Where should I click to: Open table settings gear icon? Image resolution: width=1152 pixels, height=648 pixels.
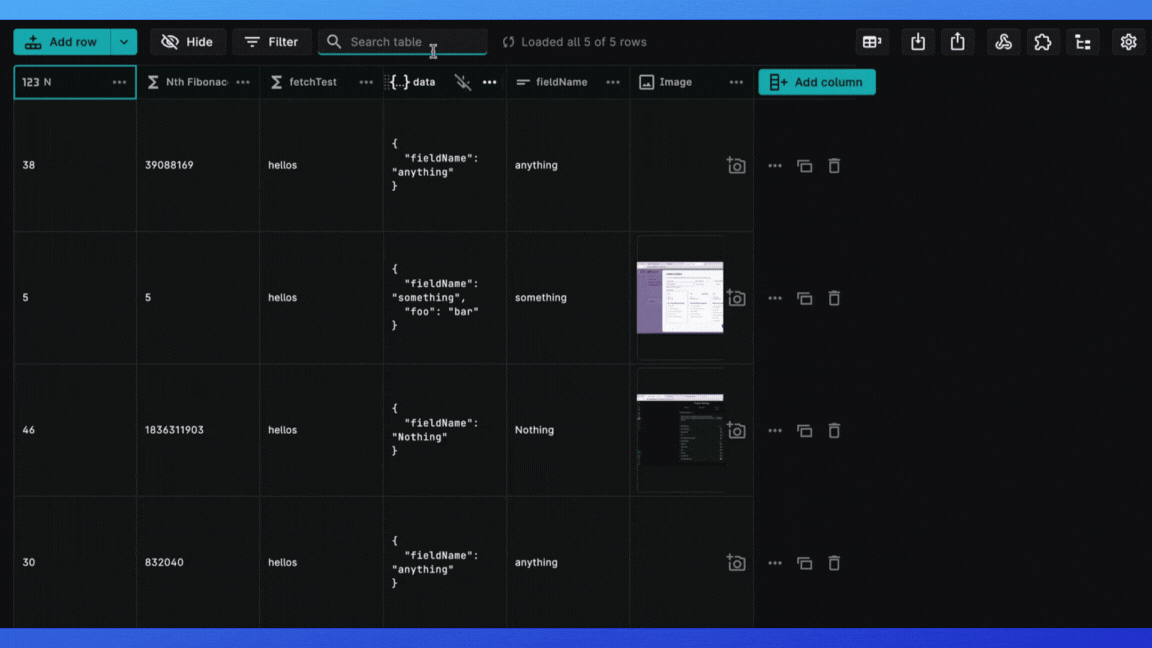[1128, 42]
